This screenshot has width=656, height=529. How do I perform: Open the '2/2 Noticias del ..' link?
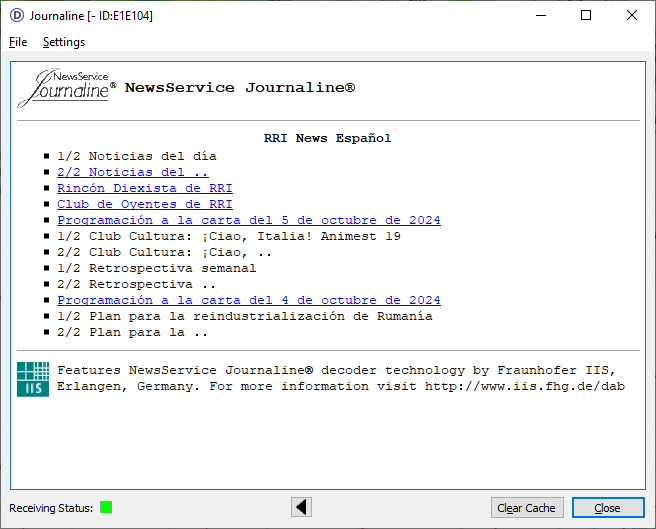click(x=132, y=172)
